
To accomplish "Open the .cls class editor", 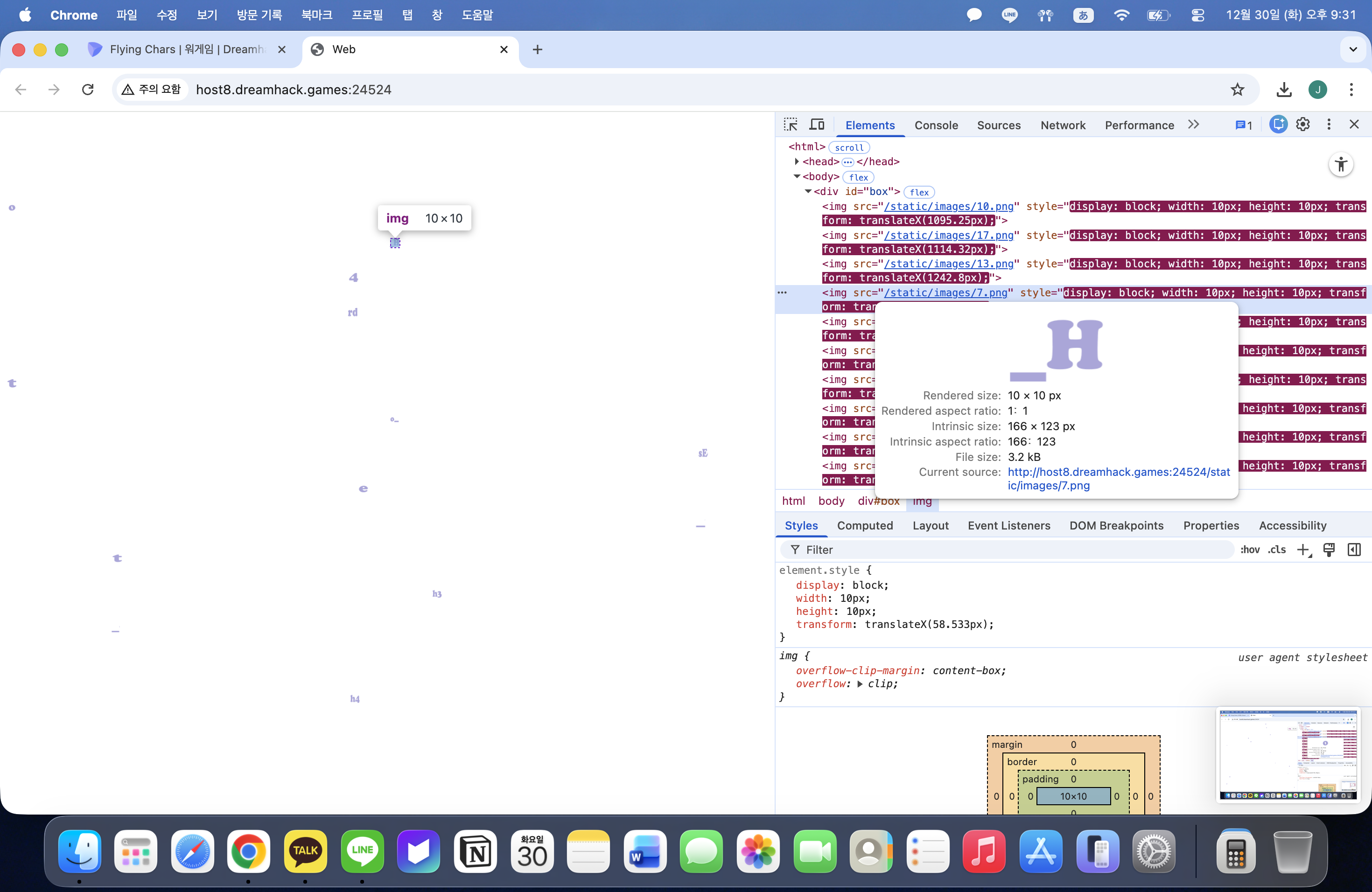I will pyautogui.click(x=1277, y=550).
